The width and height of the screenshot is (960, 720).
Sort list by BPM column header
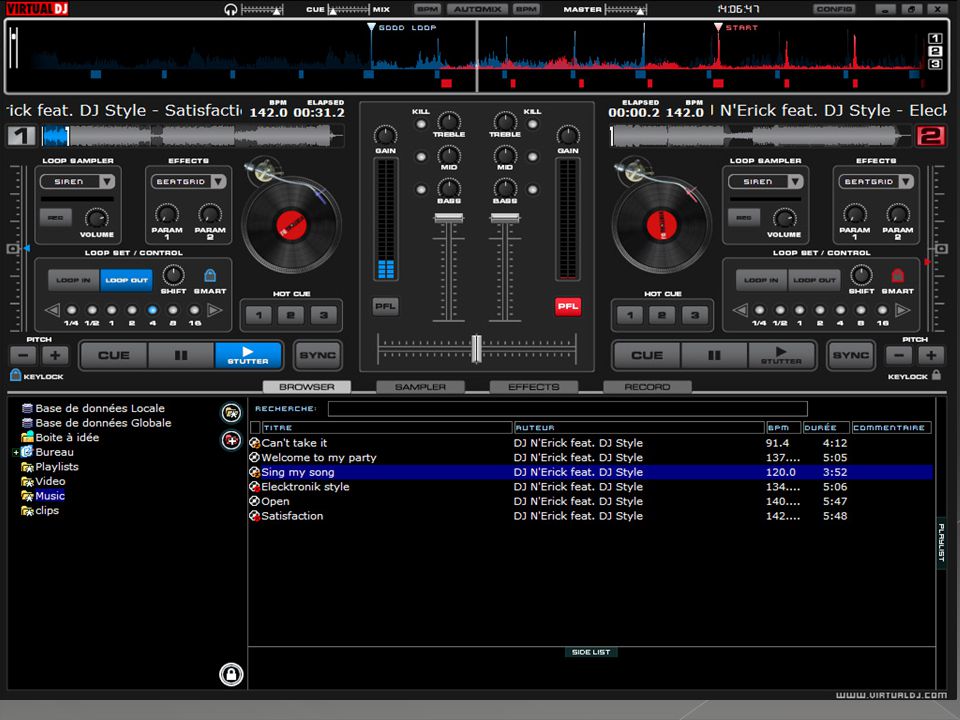click(783, 427)
